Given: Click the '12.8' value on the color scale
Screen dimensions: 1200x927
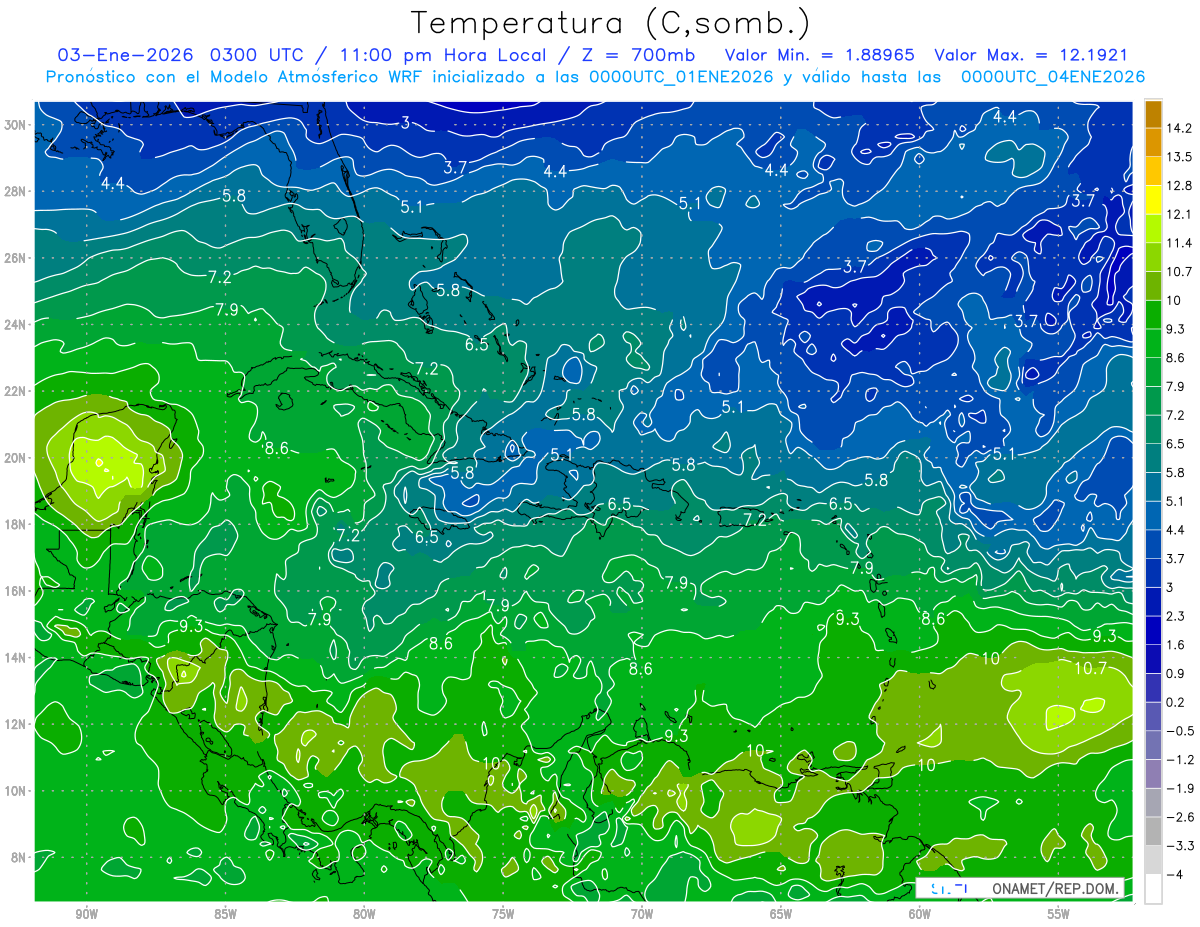Looking at the screenshot, I should (1179, 185).
